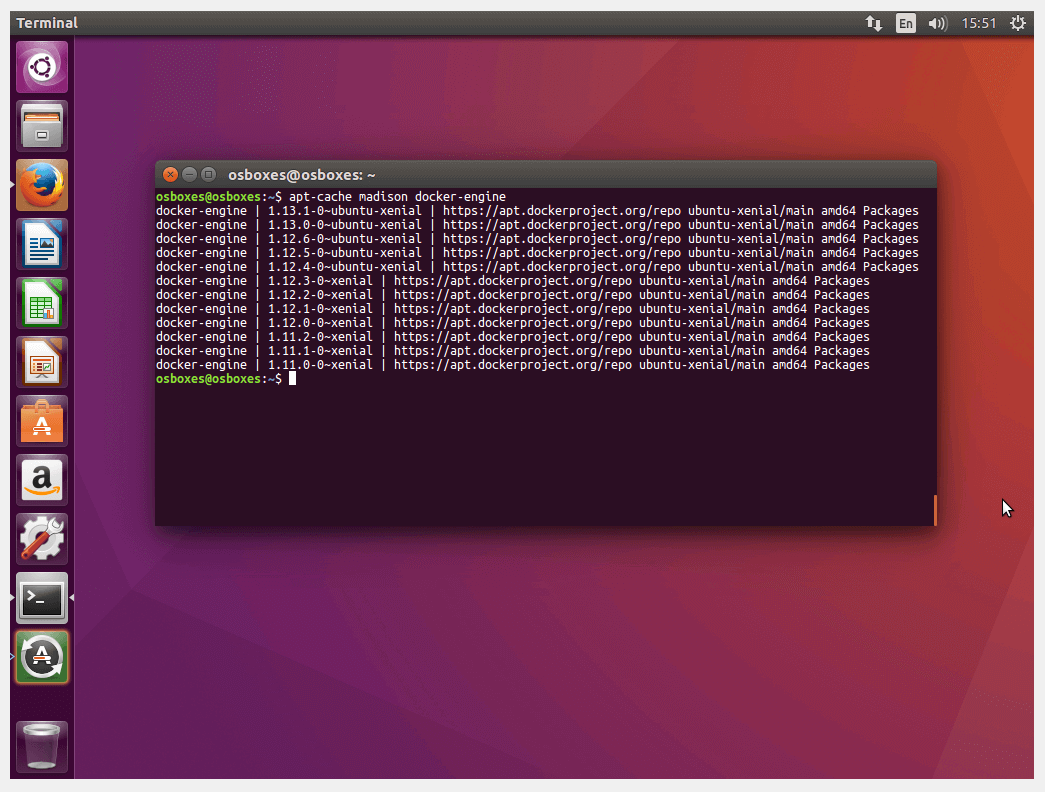Open the network connections indicator
The width and height of the screenshot is (1045, 792).
pyautogui.click(x=874, y=23)
